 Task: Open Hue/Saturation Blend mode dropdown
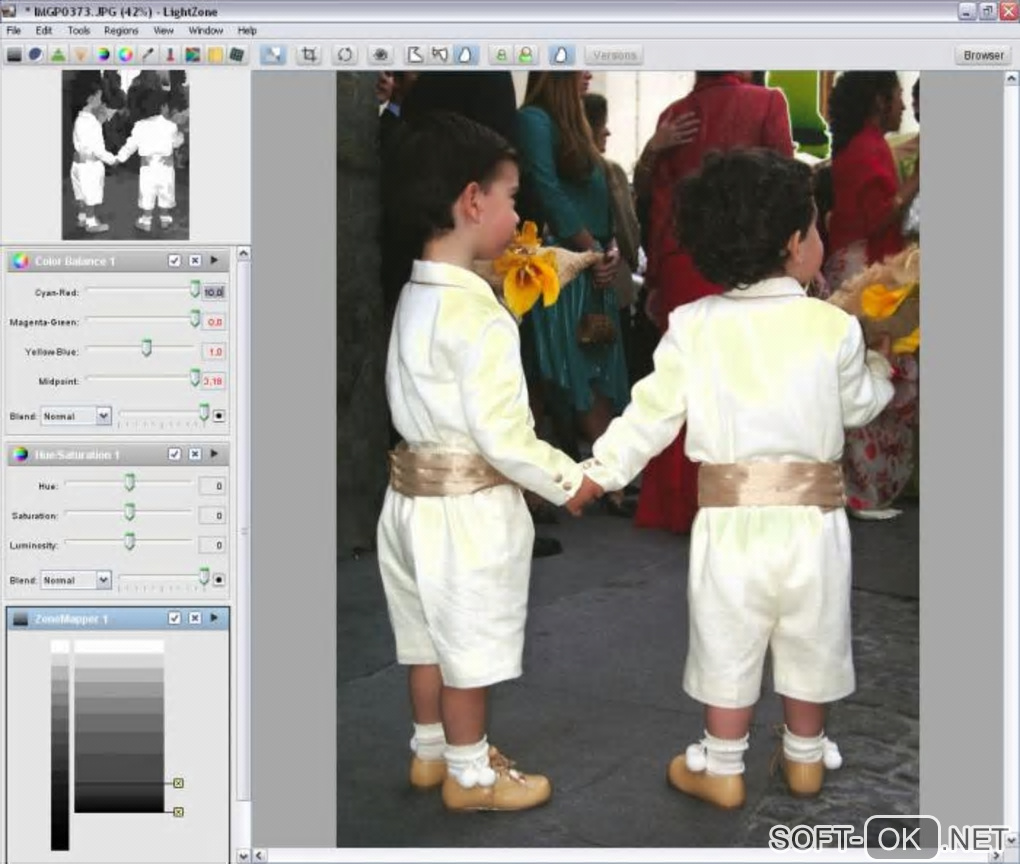point(76,580)
